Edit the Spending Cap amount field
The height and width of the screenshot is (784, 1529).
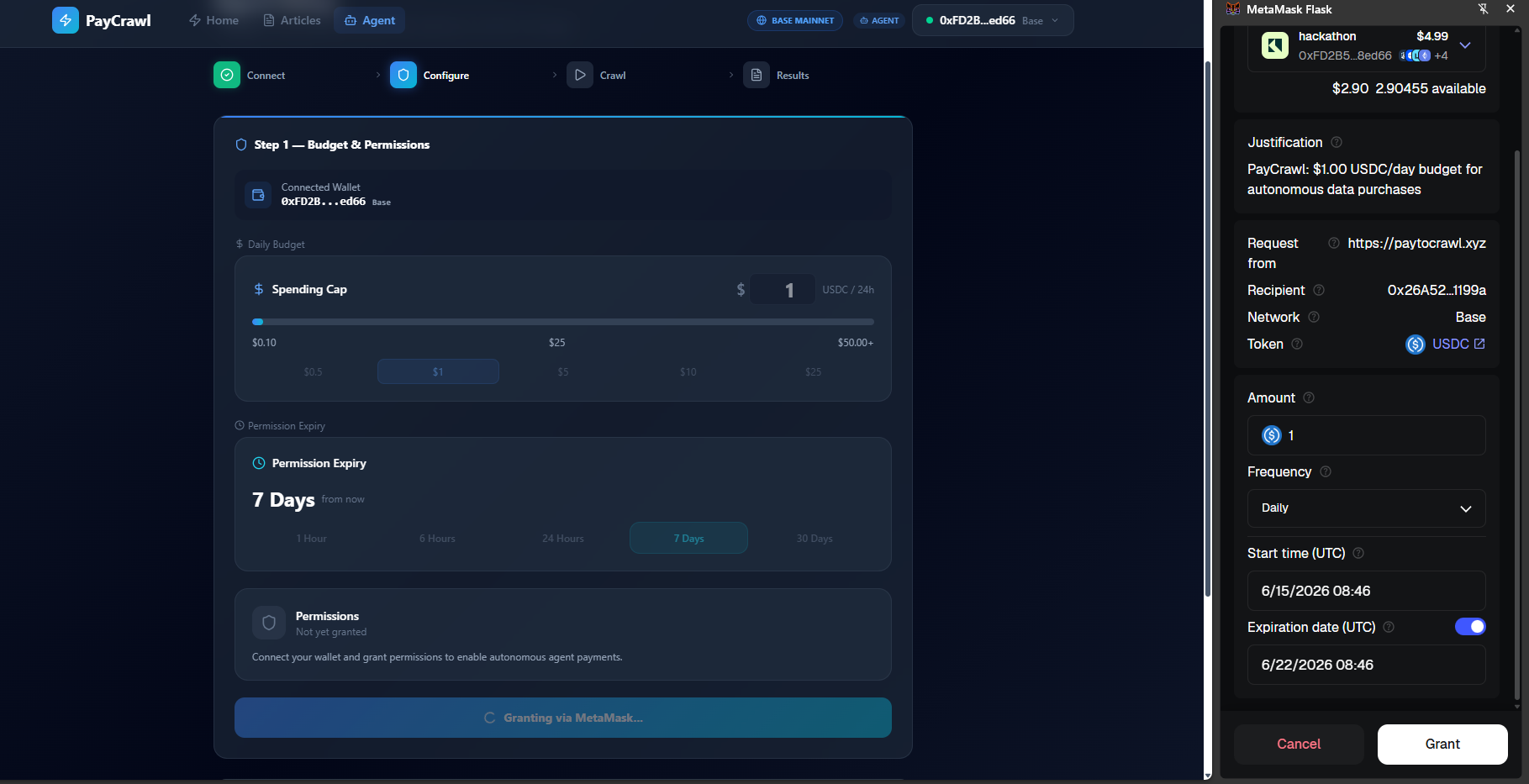click(782, 289)
